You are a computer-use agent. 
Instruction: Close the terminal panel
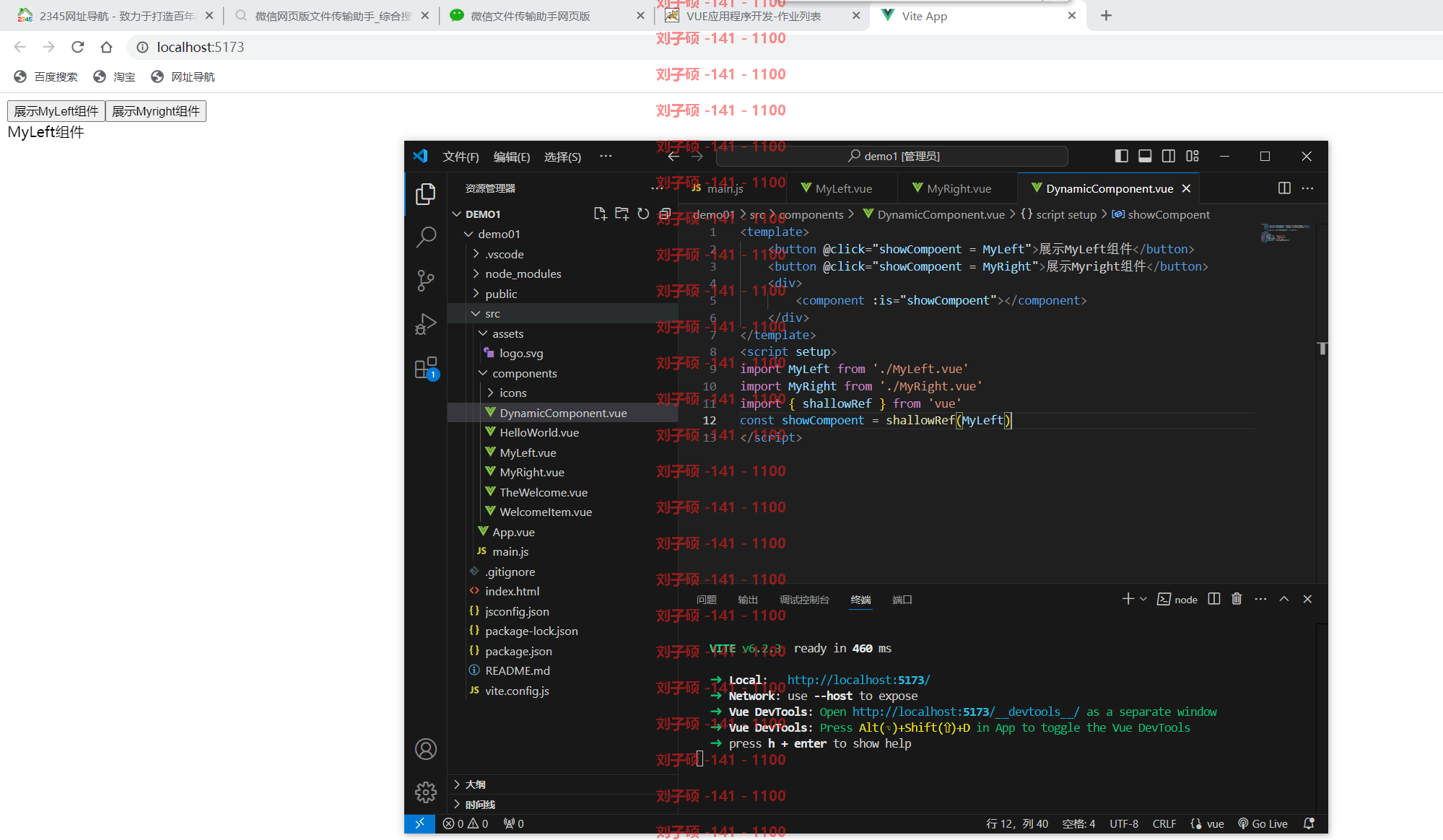(x=1307, y=599)
